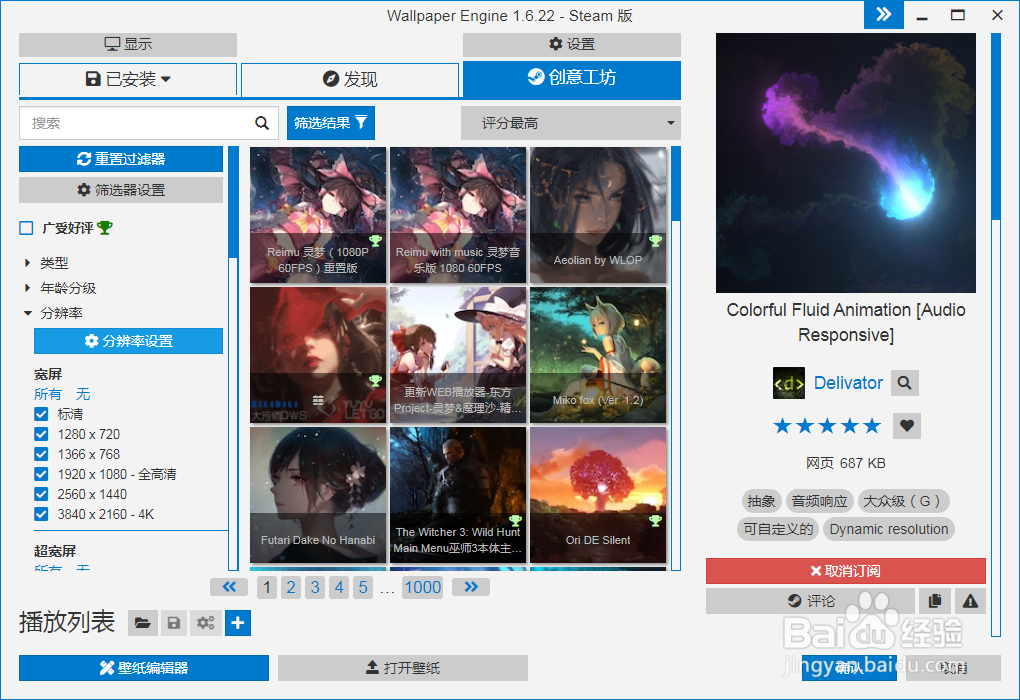The height and width of the screenshot is (700, 1020).
Task: Go to page 3
Action: [x=315, y=587]
